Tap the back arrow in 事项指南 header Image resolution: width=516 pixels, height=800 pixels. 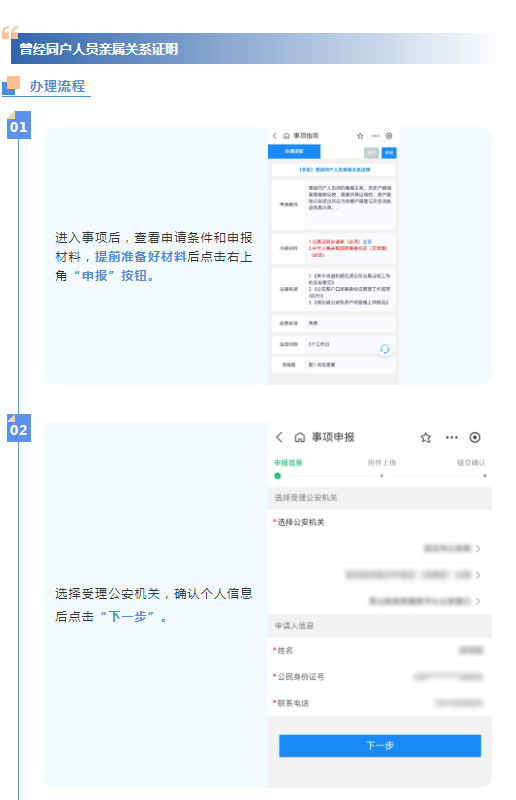click(x=275, y=136)
